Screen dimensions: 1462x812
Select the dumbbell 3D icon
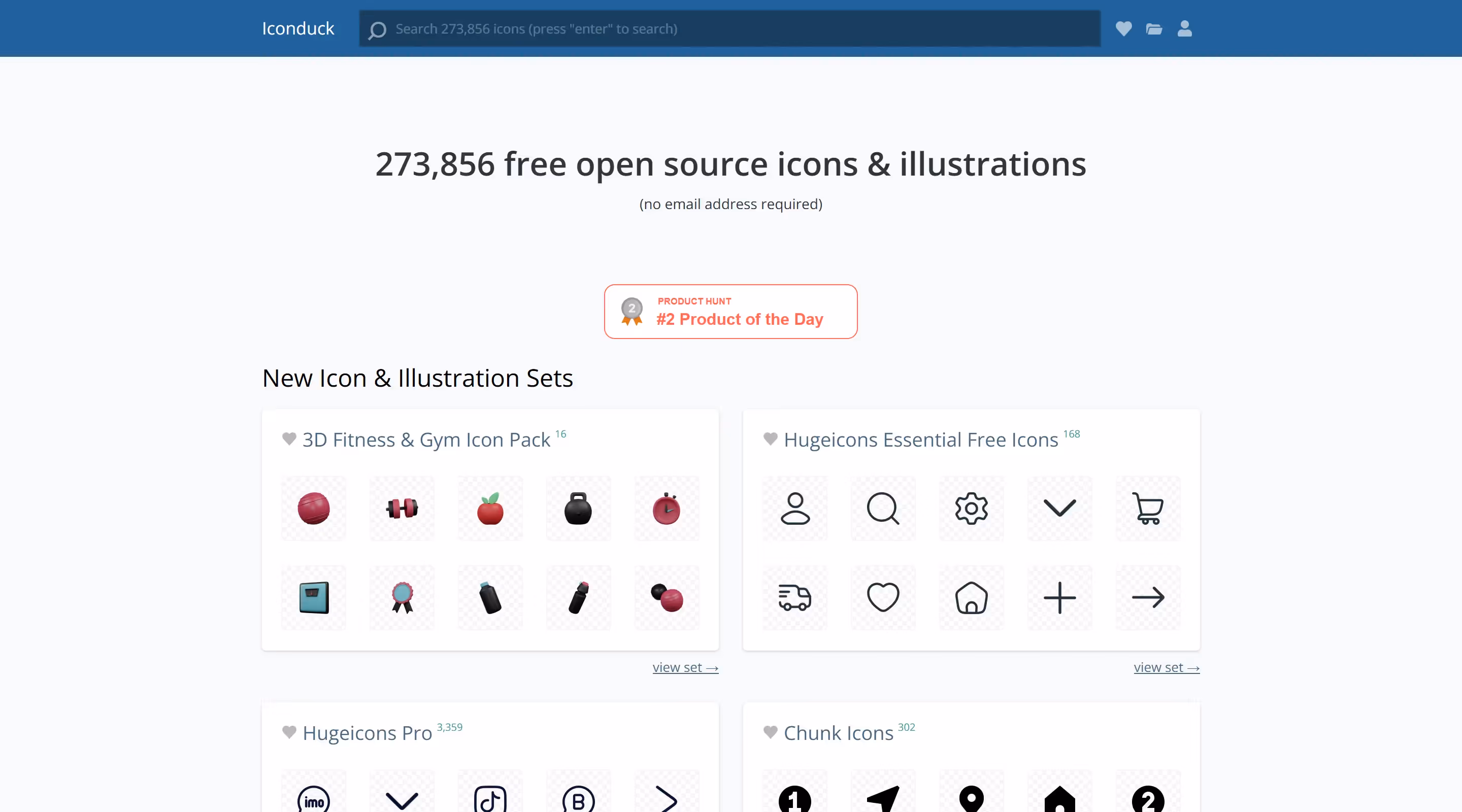(x=402, y=509)
